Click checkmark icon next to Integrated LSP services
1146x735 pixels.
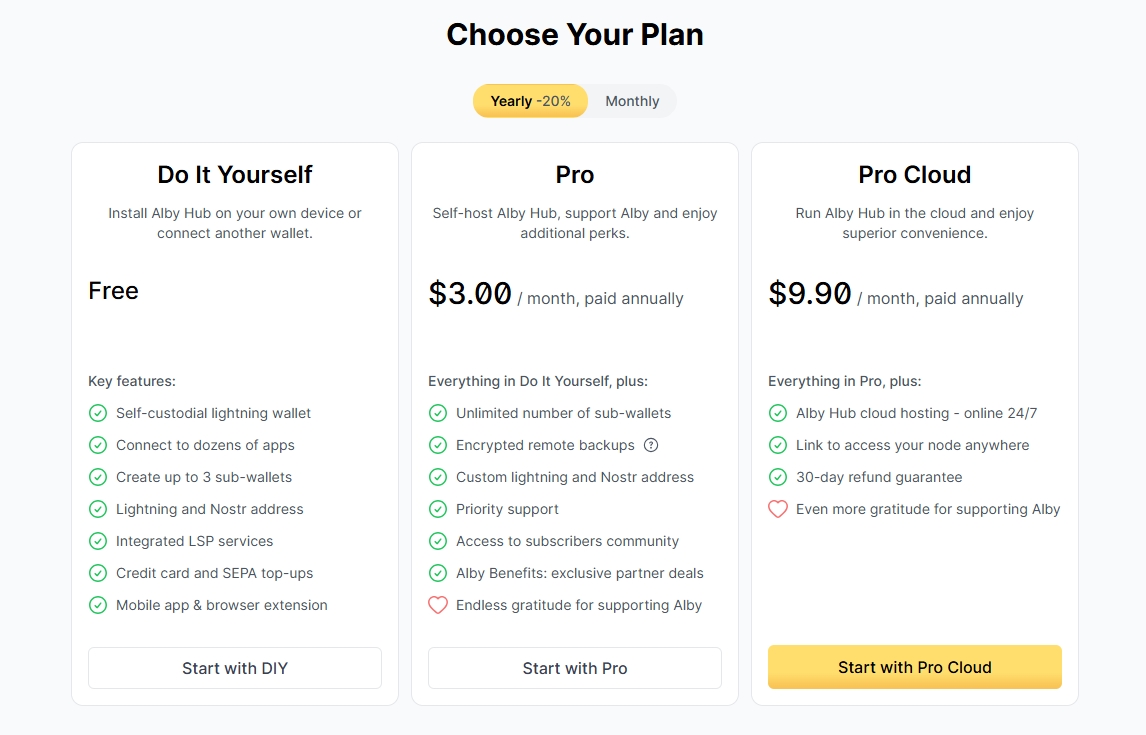98,541
